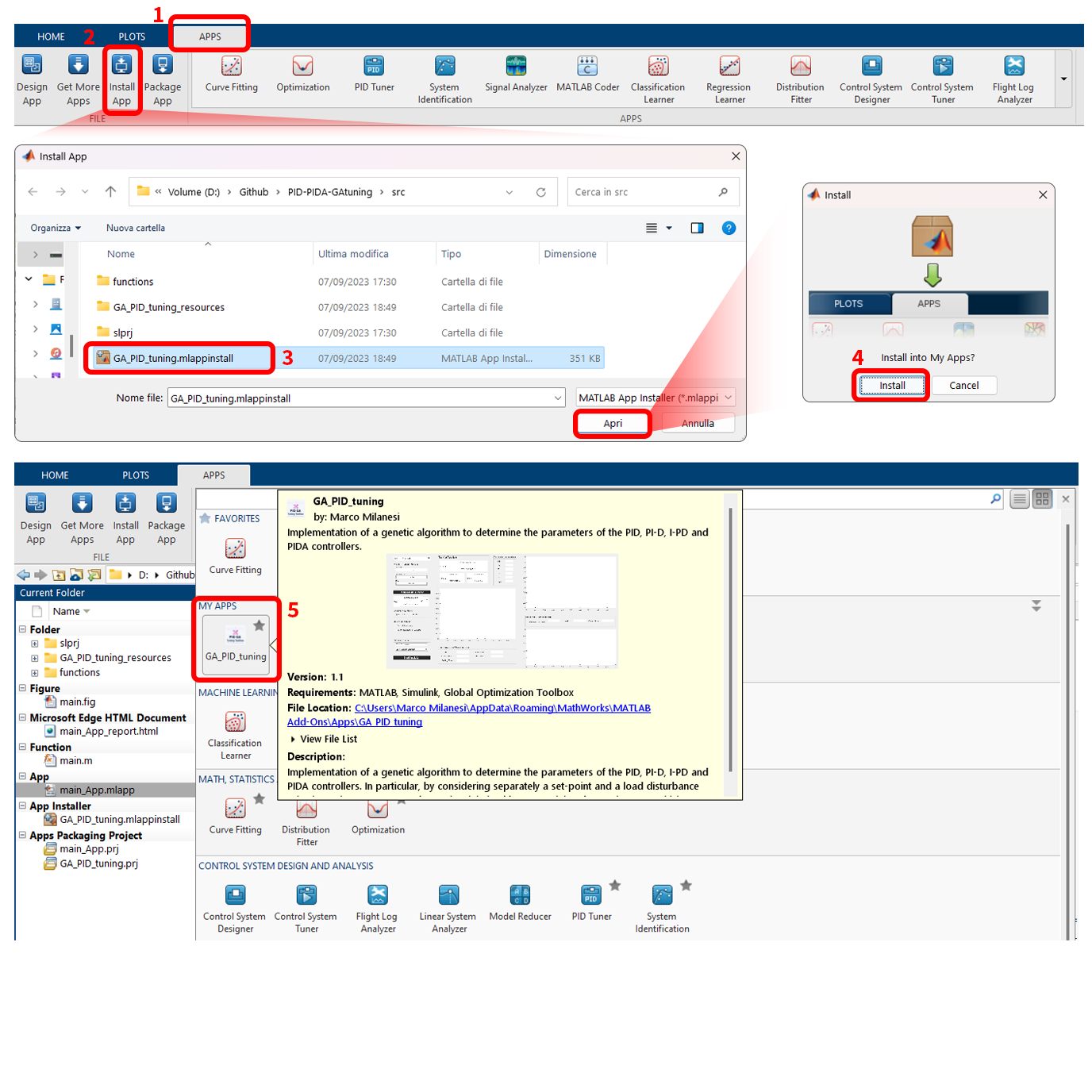This screenshot has height=1092, width=1092.
Task: Open Signal Analyzer from the Apps gallery
Action: click(x=516, y=75)
